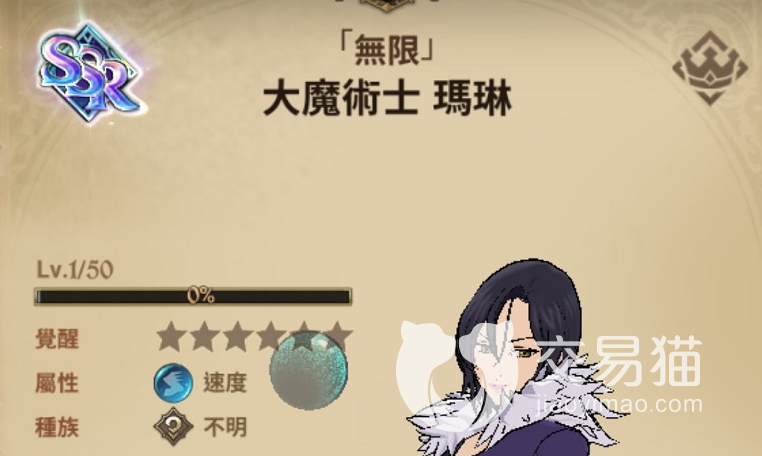This screenshot has height=456, width=762.
Task: Click the Merlin character portrait
Action: 513,358
